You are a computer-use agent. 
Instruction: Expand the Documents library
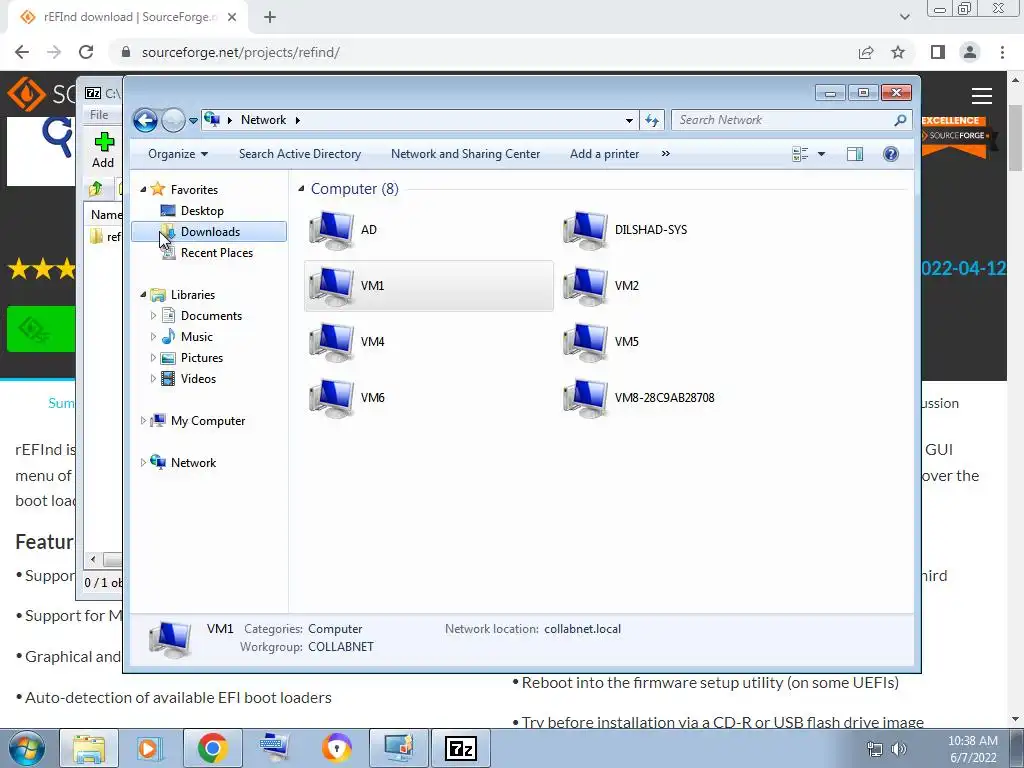coord(153,315)
